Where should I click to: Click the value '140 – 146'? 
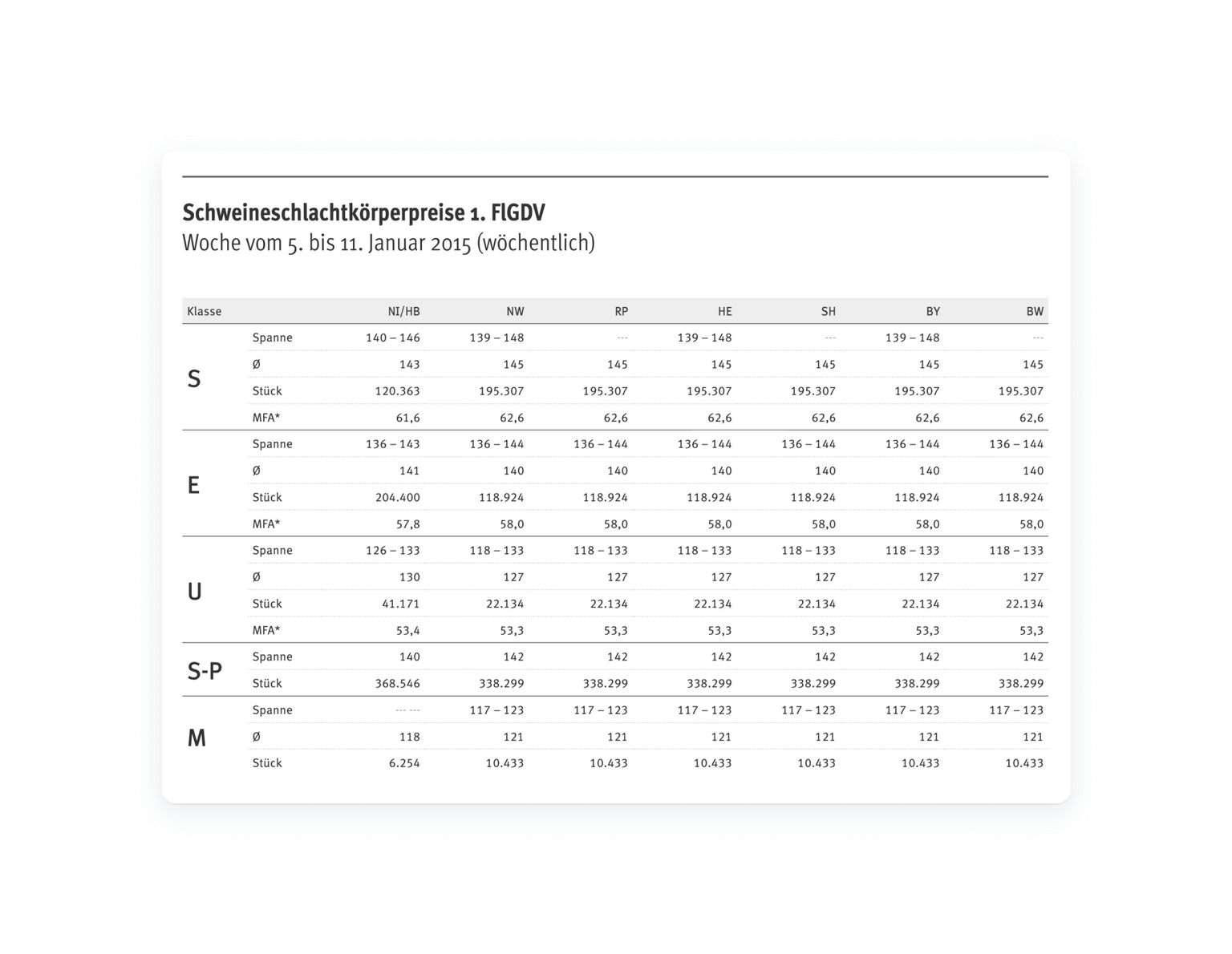point(393,338)
